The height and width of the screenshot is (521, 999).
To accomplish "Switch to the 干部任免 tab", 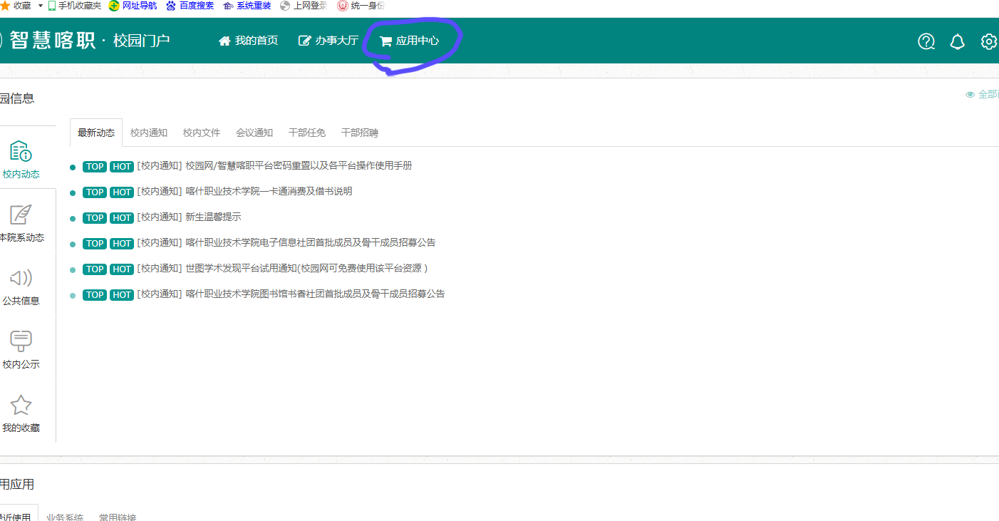I will pyautogui.click(x=307, y=132).
